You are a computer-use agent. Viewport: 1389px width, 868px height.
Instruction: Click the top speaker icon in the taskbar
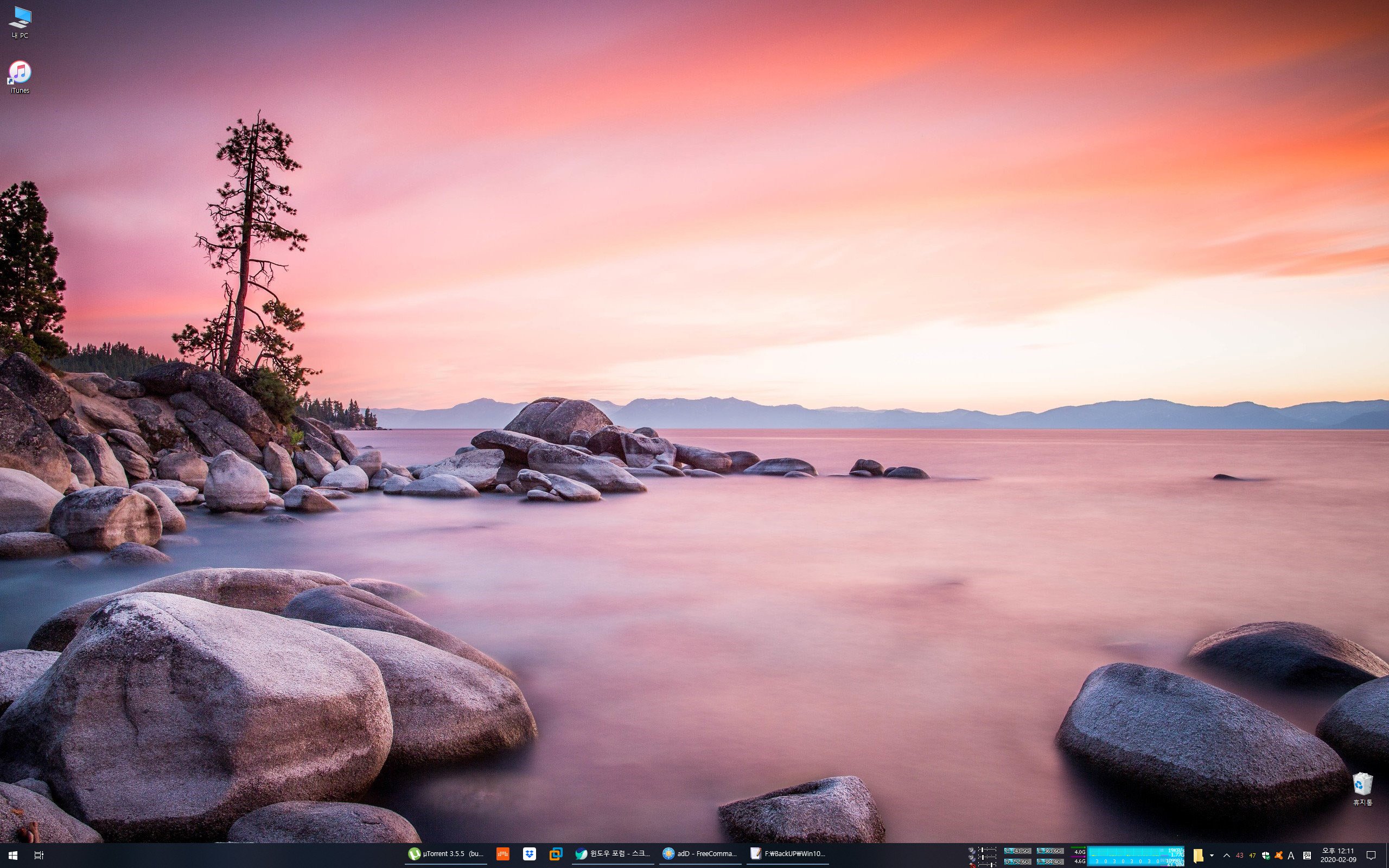pyautogui.click(x=971, y=850)
